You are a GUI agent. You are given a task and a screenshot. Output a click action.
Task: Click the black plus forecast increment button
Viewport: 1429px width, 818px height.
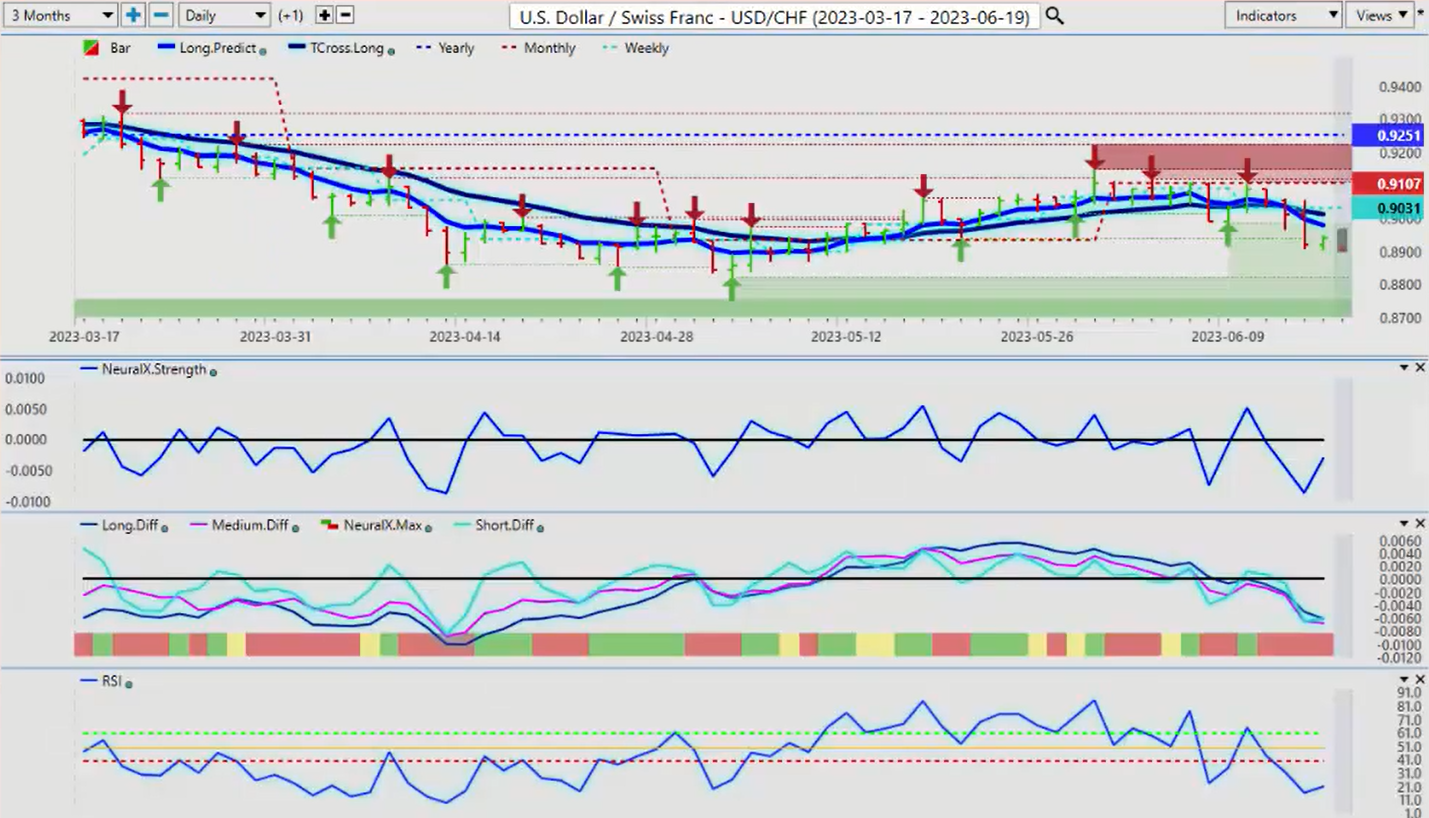point(324,15)
